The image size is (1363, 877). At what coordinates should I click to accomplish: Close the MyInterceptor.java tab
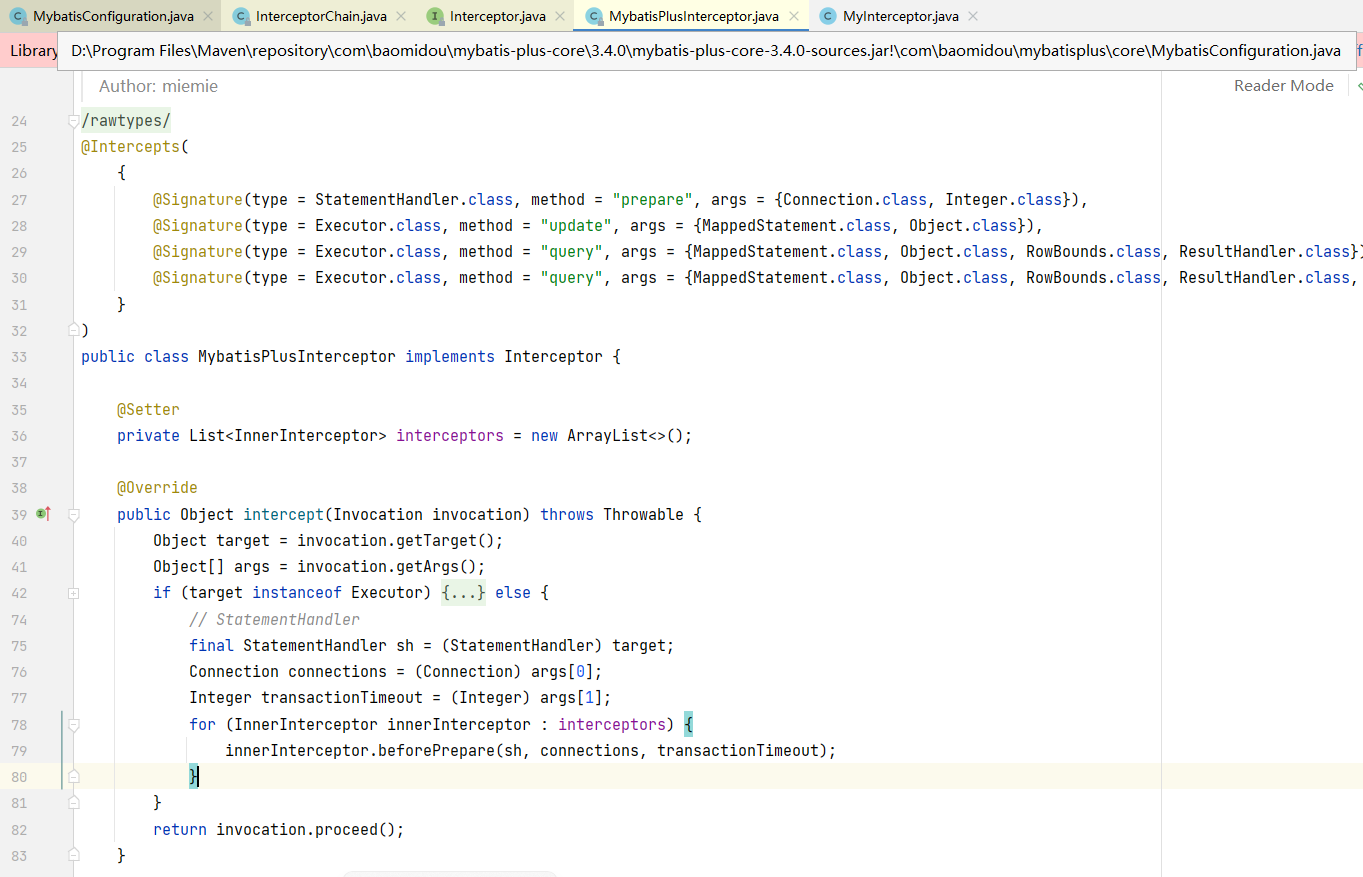tap(973, 16)
